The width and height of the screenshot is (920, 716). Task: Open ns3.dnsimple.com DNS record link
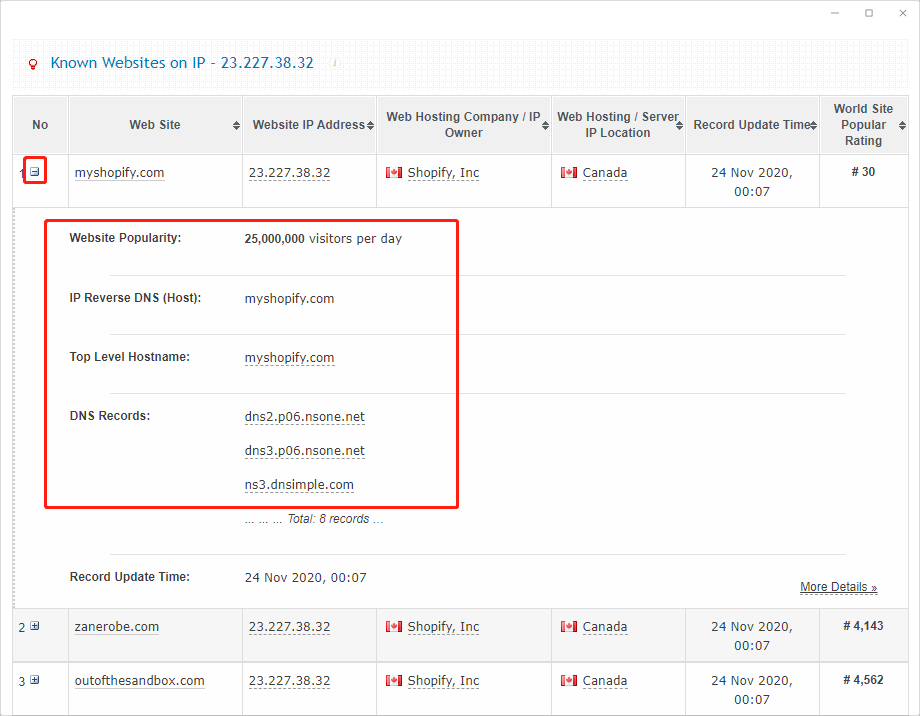299,485
